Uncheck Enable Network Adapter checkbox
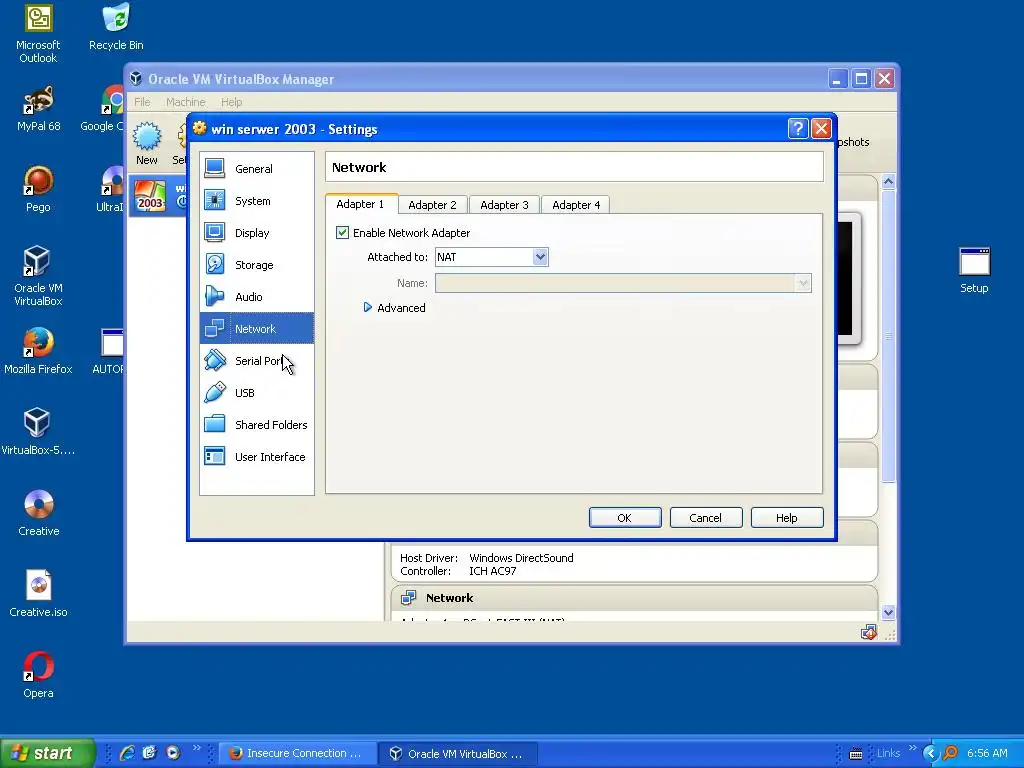 [x=342, y=232]
